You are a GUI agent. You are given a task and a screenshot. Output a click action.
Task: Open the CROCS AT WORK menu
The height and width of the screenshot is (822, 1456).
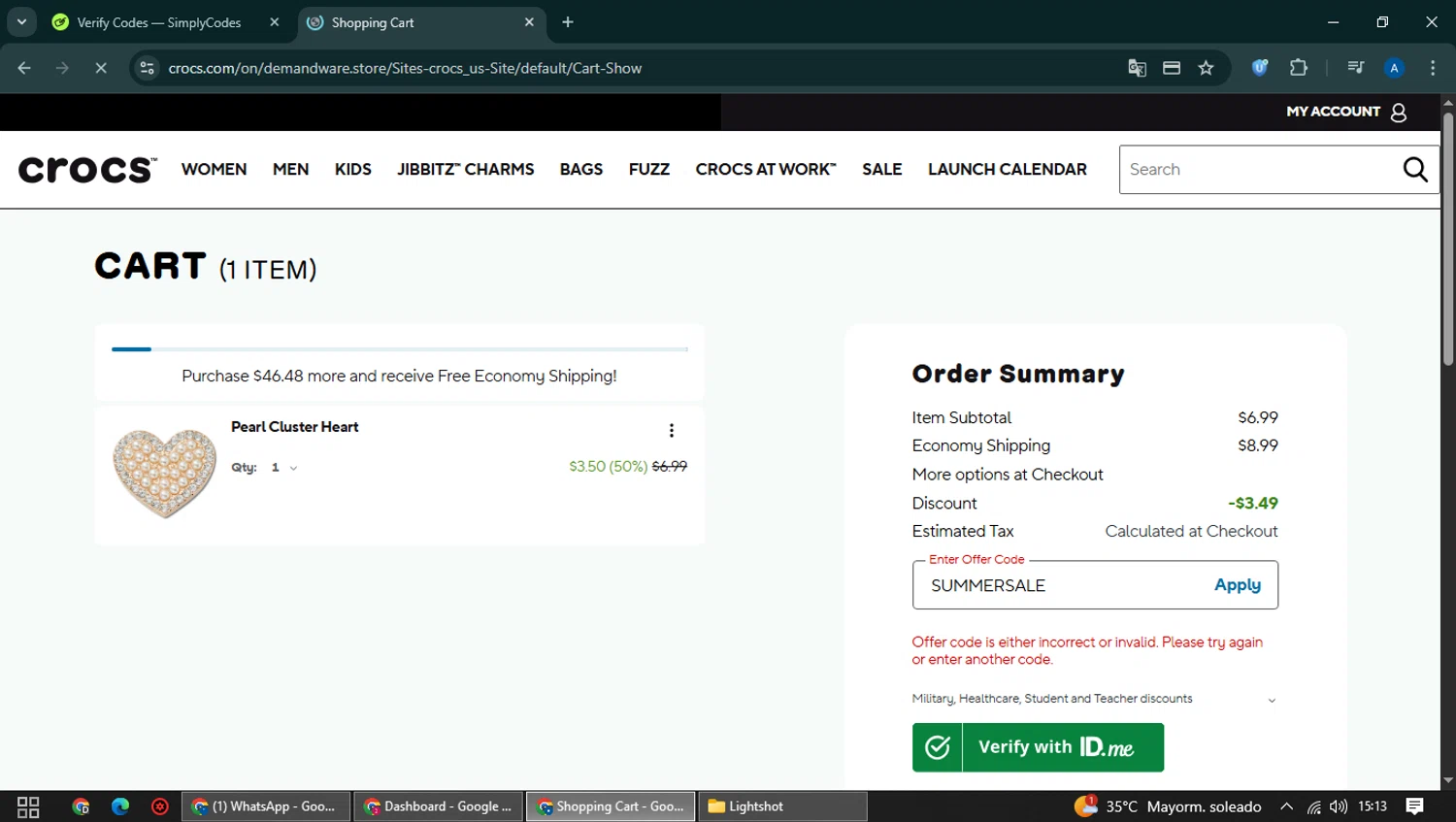pyautogui.click(x=766, y=170)
